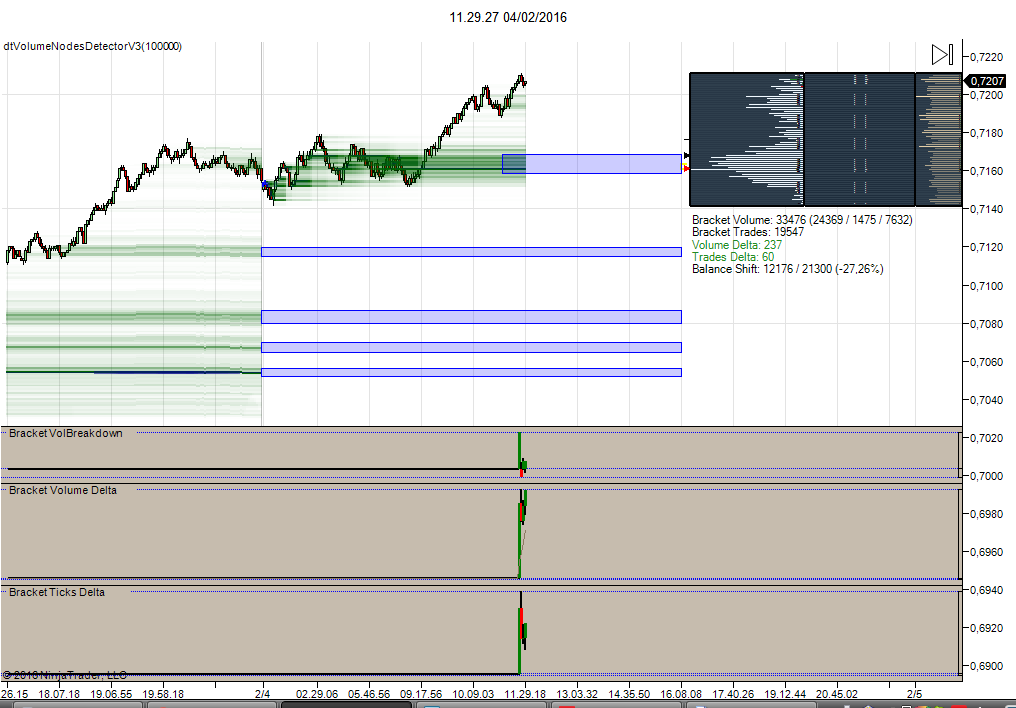Click the 0,6900 price axis label
Image resolution: width=1016 pixels, height=708 pixels.
(x=986, y=666)
